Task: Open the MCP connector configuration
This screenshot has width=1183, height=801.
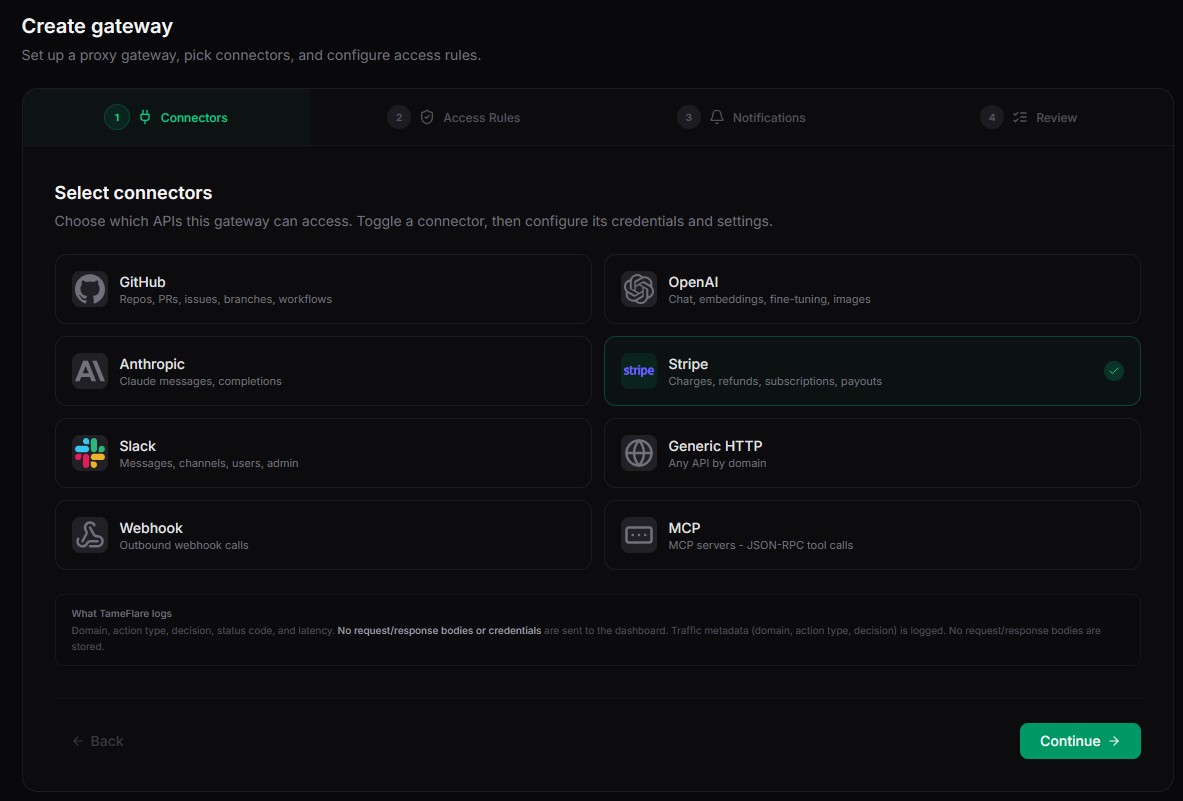Action: pyautogui.click(x=871, y=535)
